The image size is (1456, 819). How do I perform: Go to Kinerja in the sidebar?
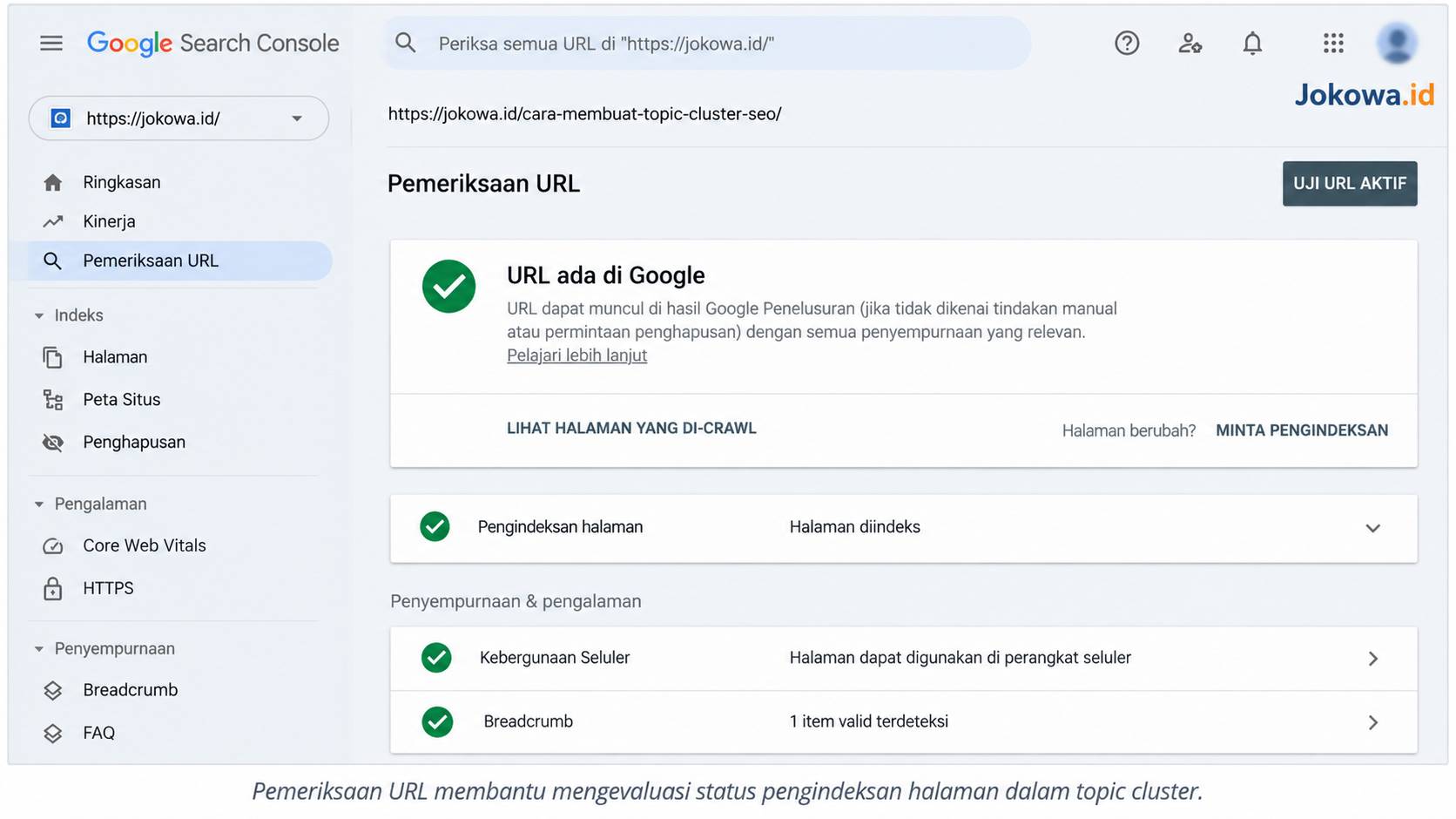click(x=109, y=221)
